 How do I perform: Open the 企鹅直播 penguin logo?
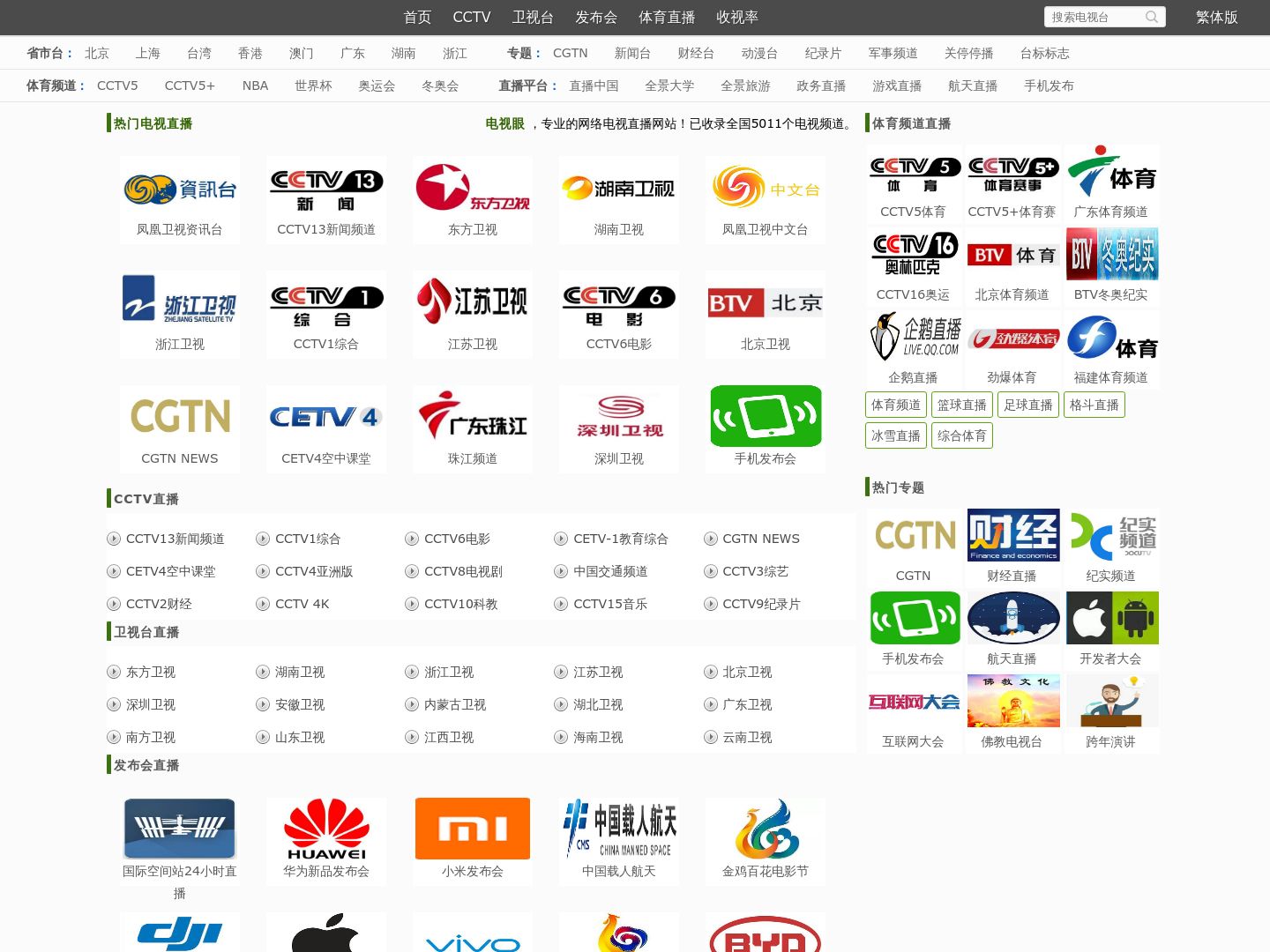[913, 338]
